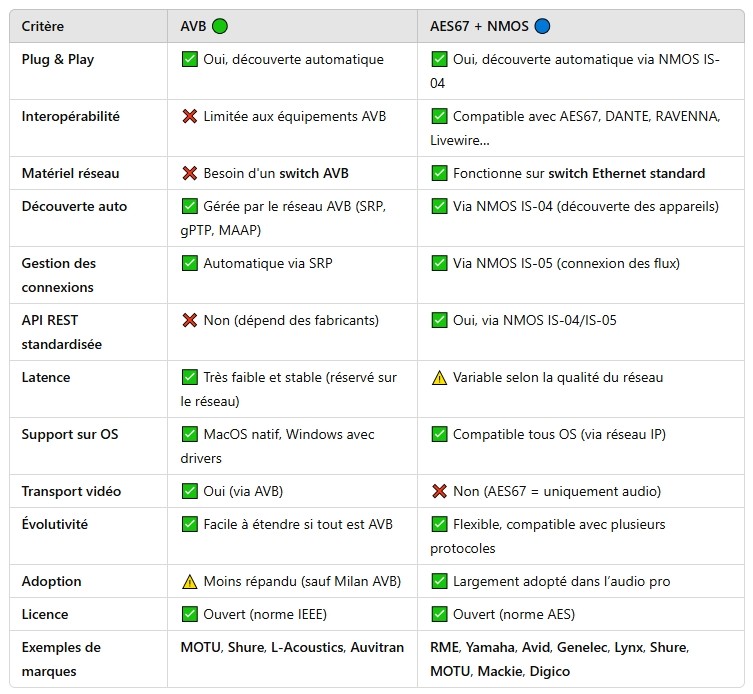
Task: Select green check next to "Largement adopté"
Action: point(439,582)
